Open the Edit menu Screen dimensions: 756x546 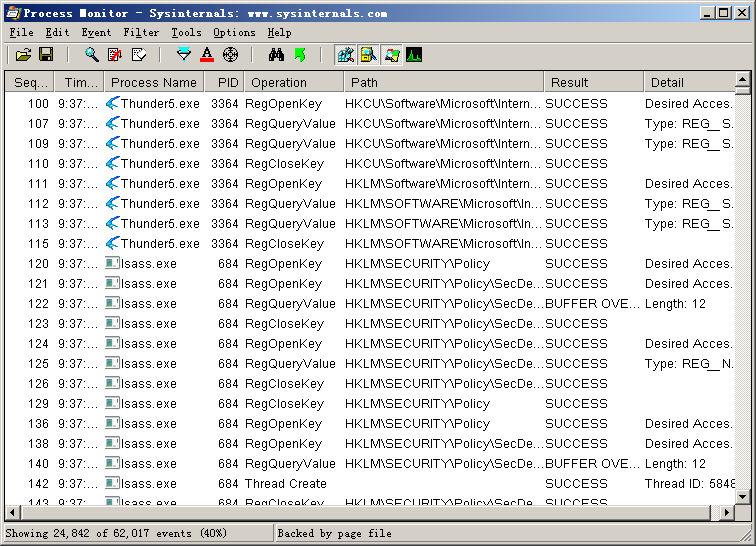tap(57, 33)
